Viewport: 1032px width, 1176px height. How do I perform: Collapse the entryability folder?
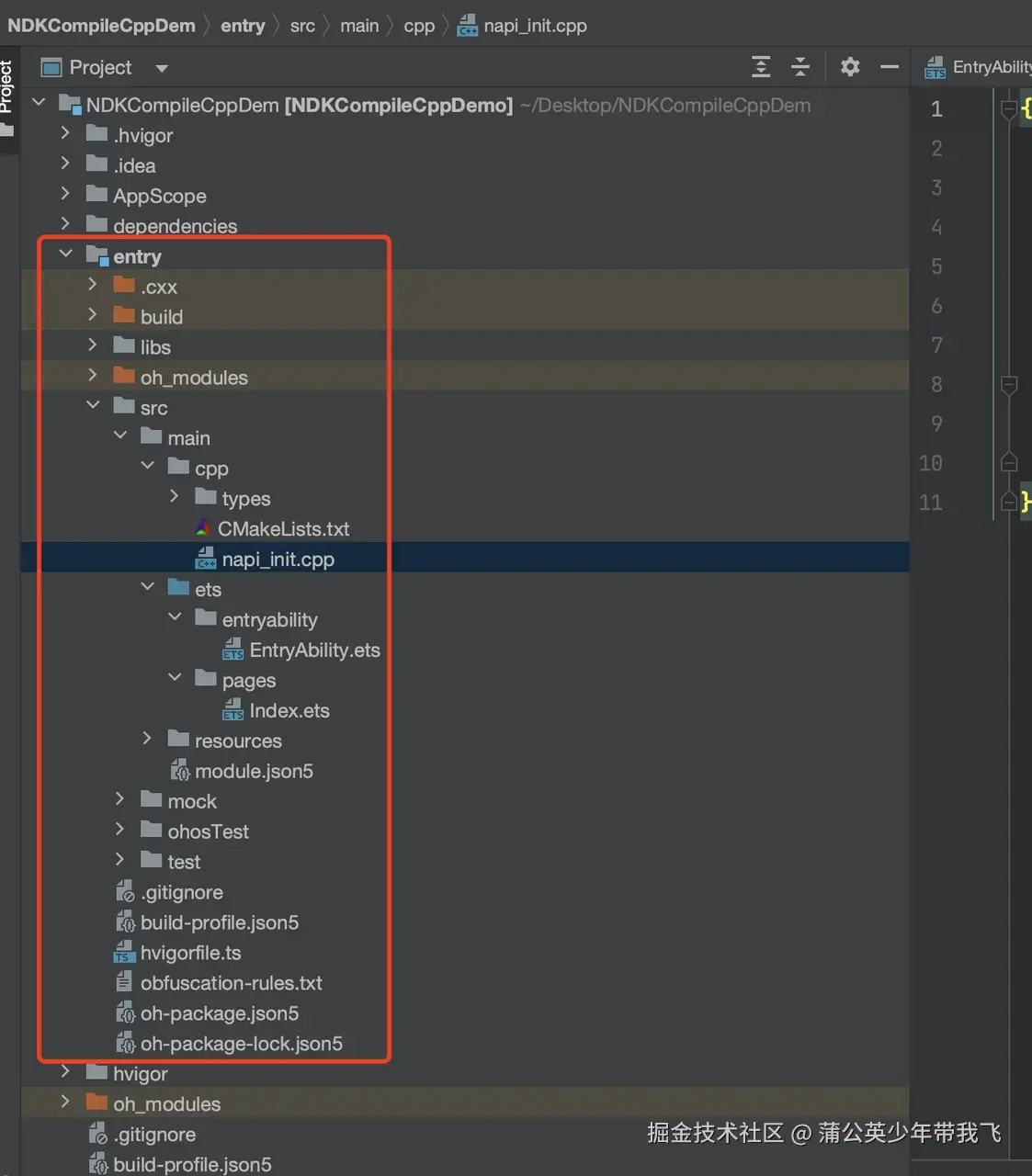[x=175, y=617]
